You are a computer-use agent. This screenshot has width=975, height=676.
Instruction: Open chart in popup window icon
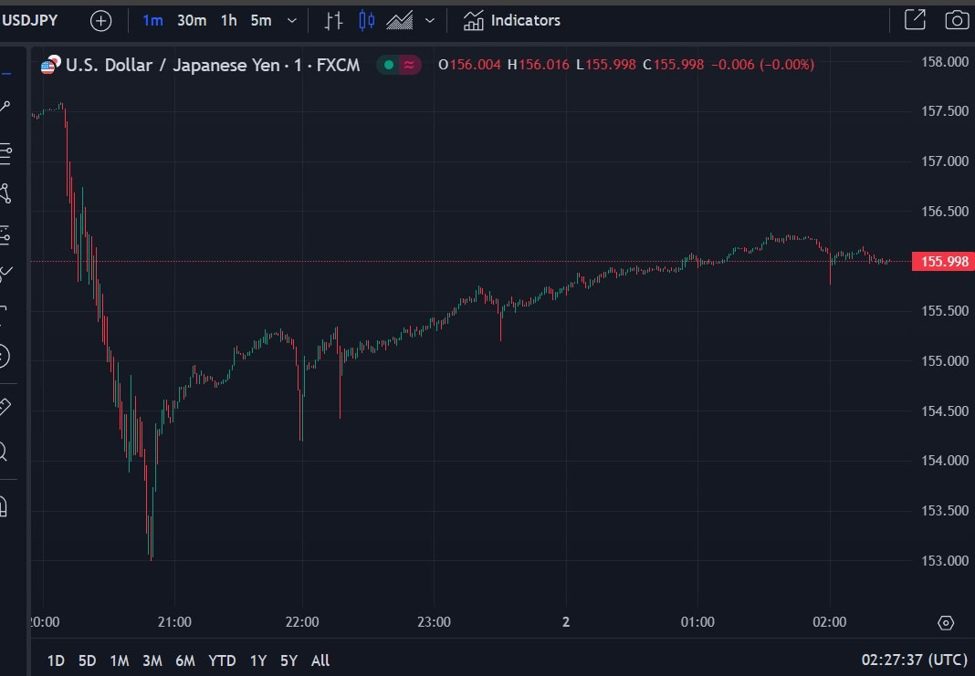coord(914,20)
